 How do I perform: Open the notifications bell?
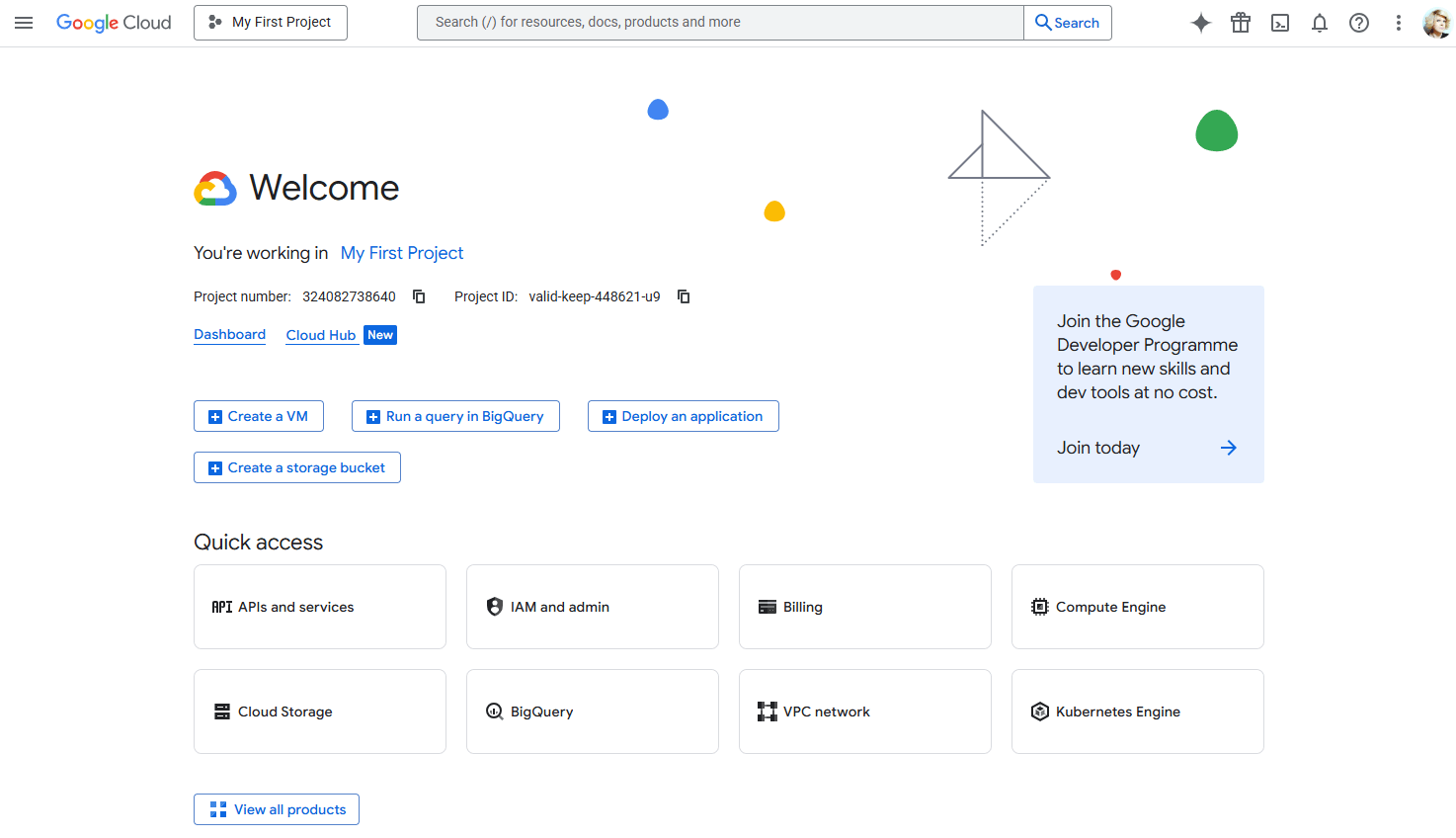1319,22
